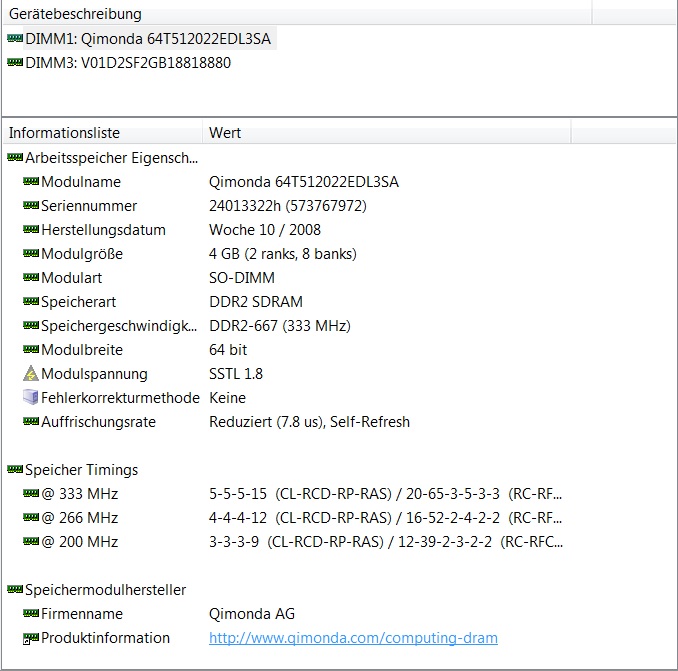Click the value Woche 10 / 2008

click(x=265, y=230)
